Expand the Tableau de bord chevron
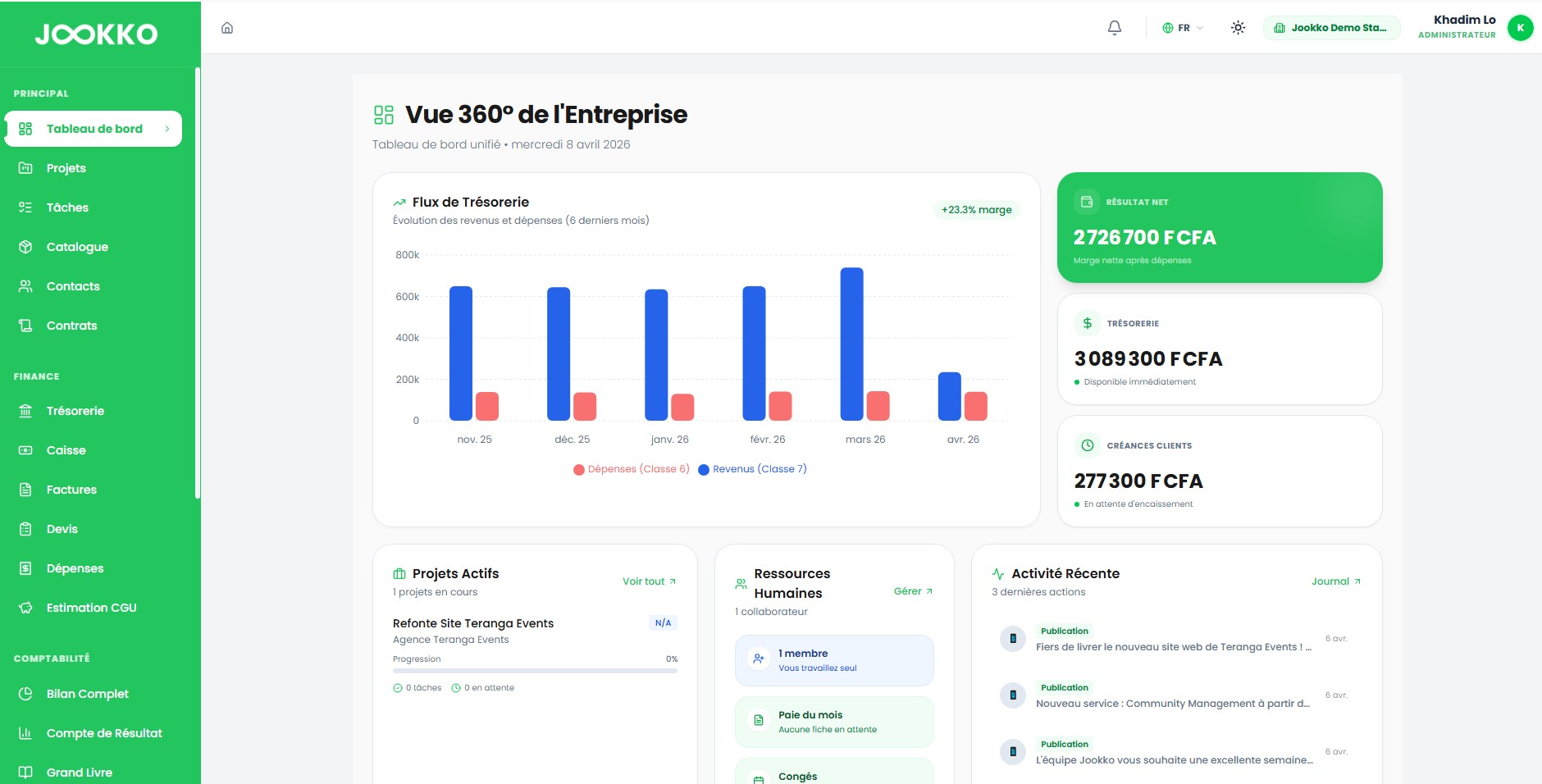 167,129
